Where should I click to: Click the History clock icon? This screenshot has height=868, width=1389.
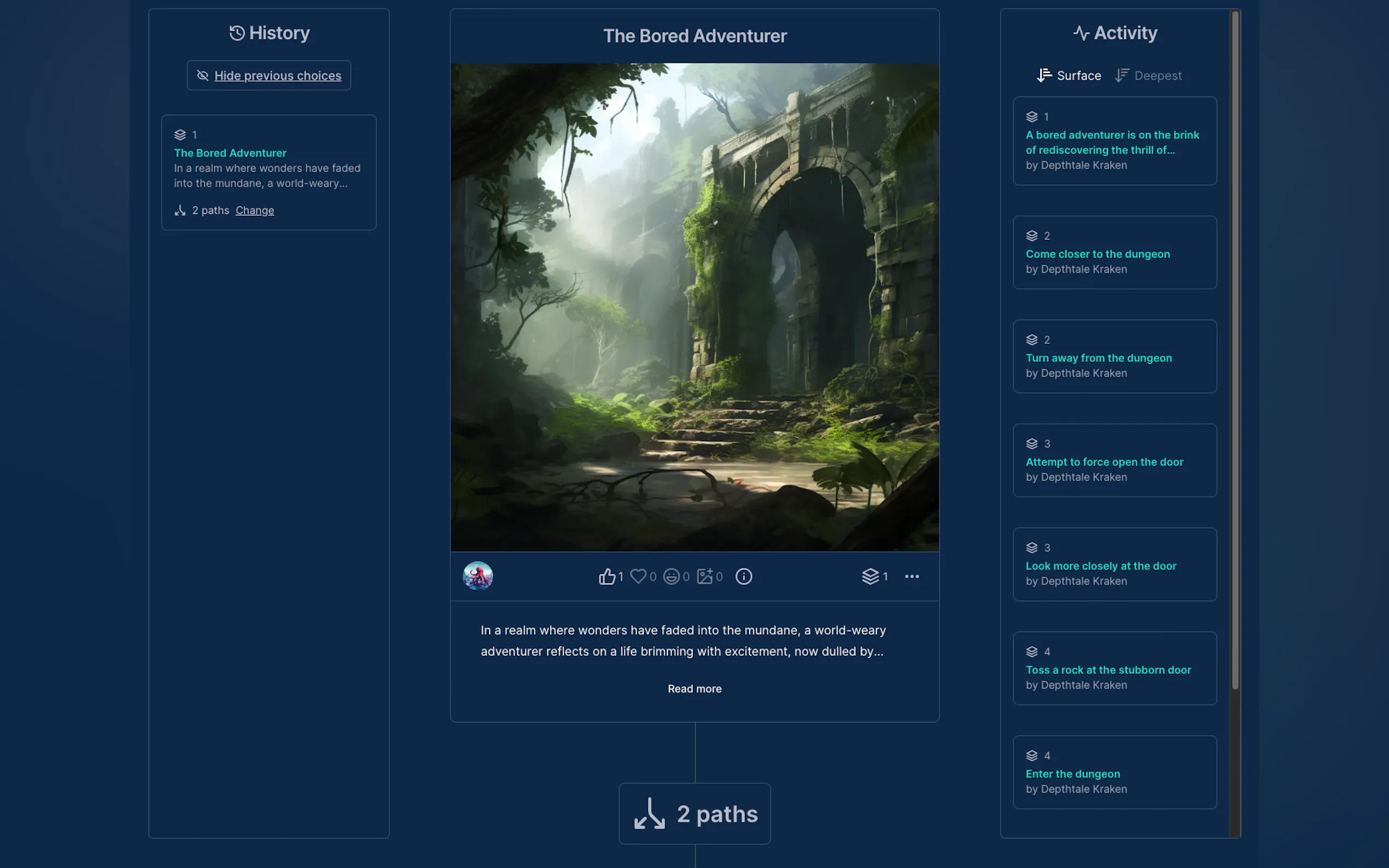pyautogui.click(x=237, y=33)
